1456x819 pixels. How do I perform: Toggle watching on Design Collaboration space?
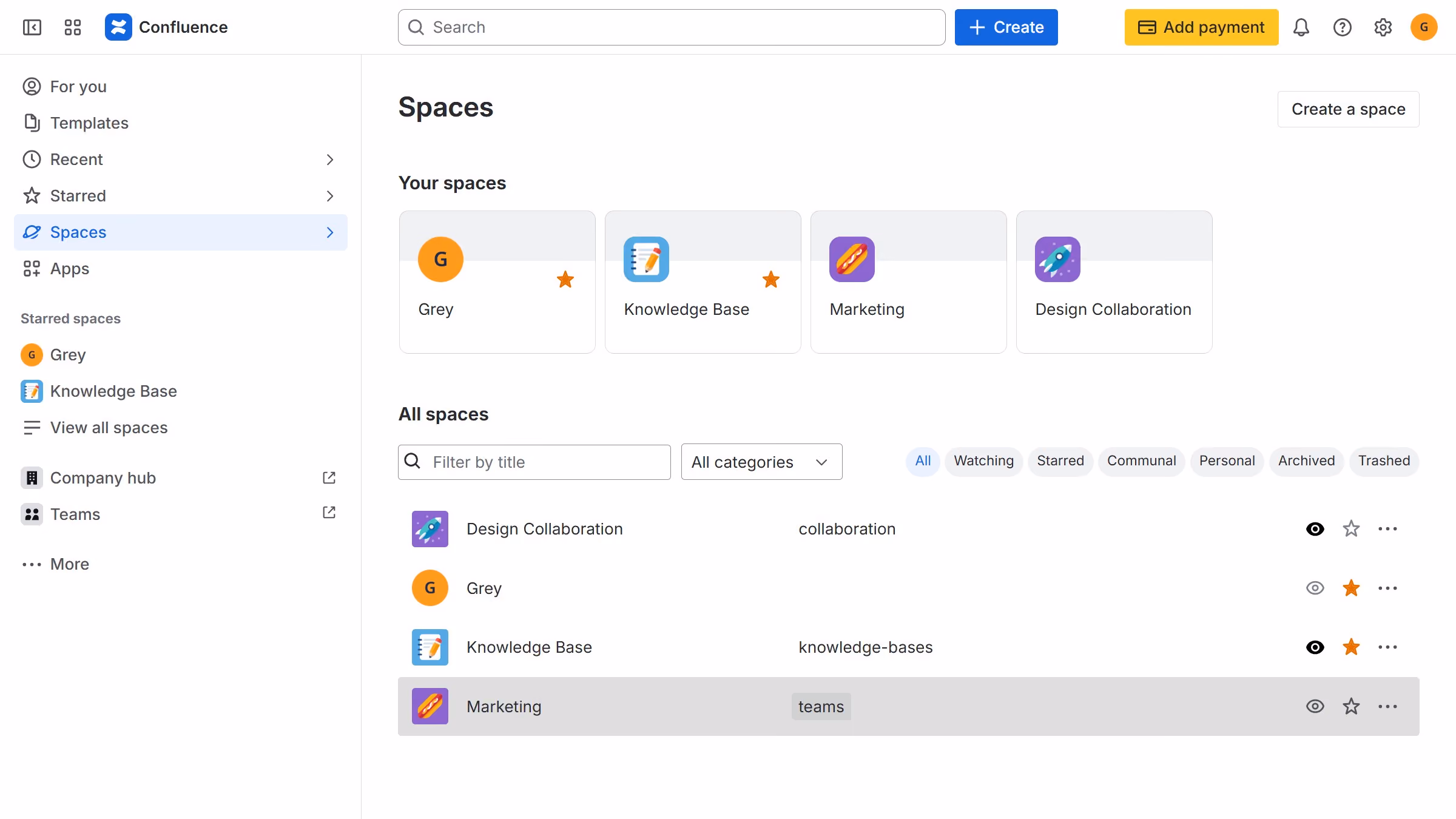click(x=1315, y=529)
